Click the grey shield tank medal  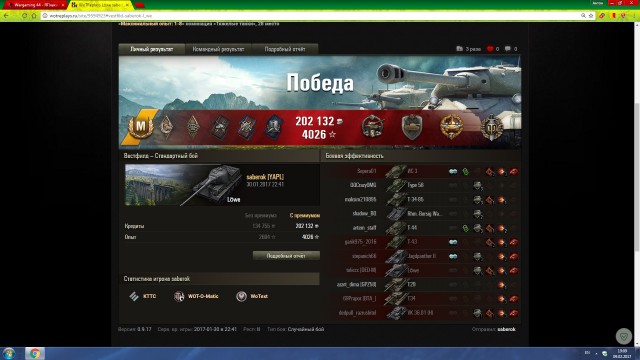pyautogui.click(x=411, y=127)
